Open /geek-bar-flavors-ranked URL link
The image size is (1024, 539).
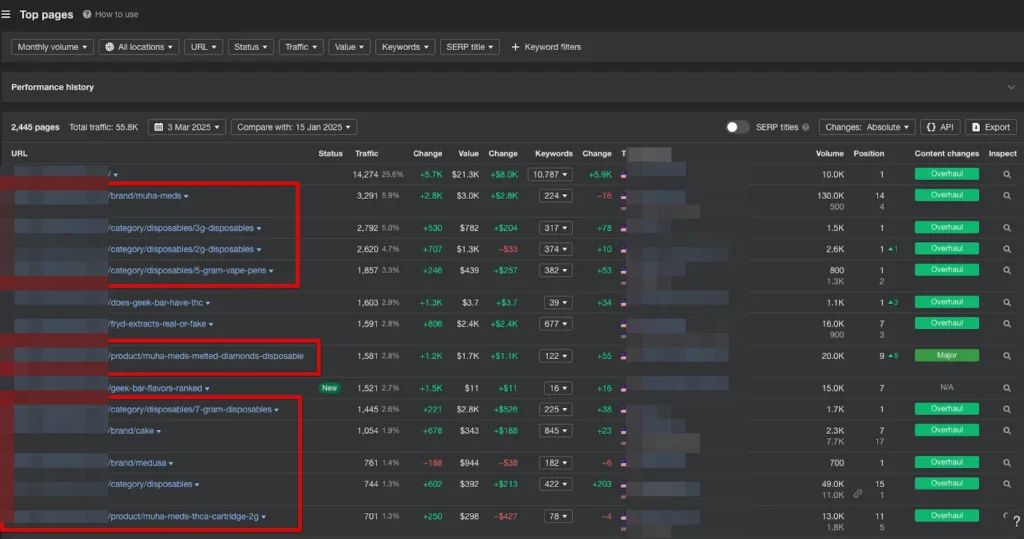[x=155, y=388]
